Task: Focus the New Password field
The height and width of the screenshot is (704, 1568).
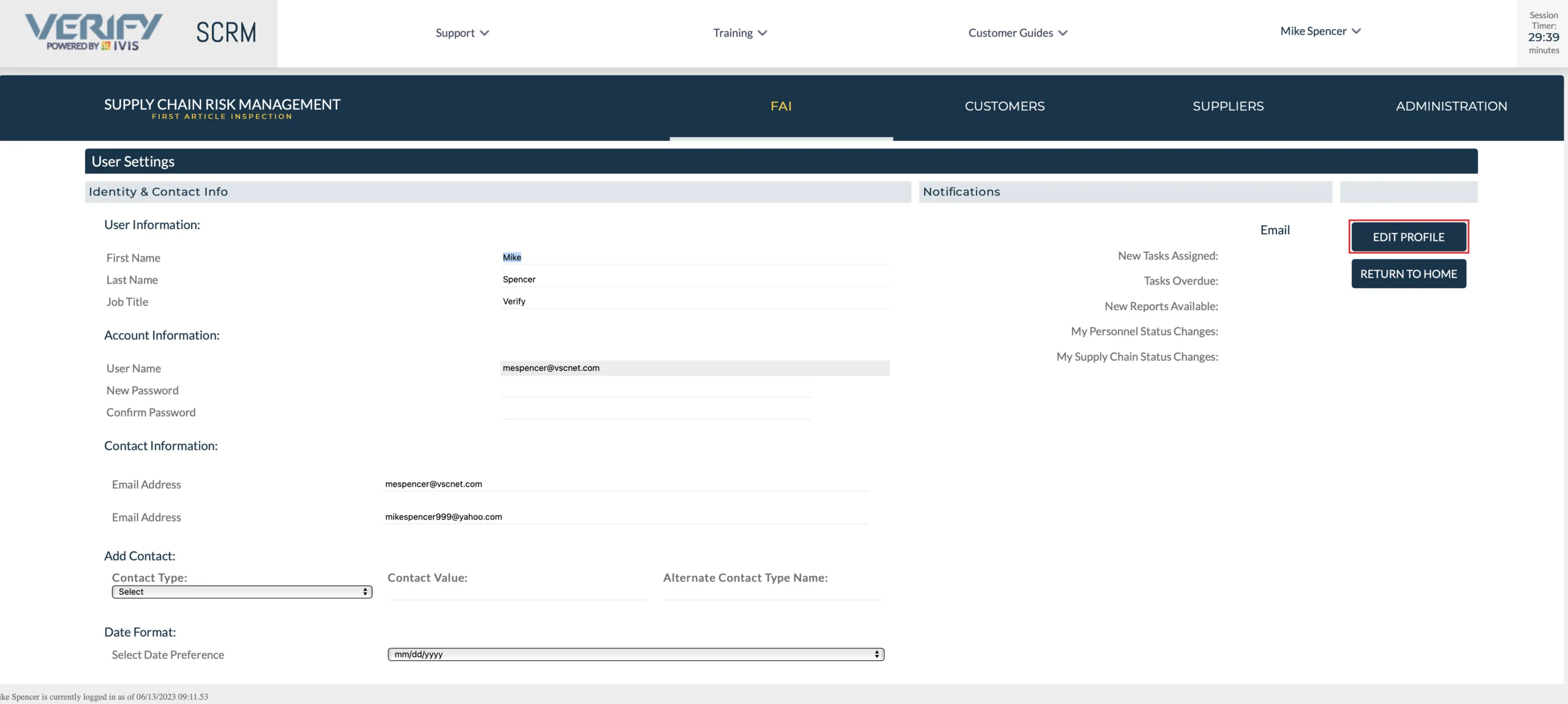Action: pyautogui.click(x=656, y=390)
